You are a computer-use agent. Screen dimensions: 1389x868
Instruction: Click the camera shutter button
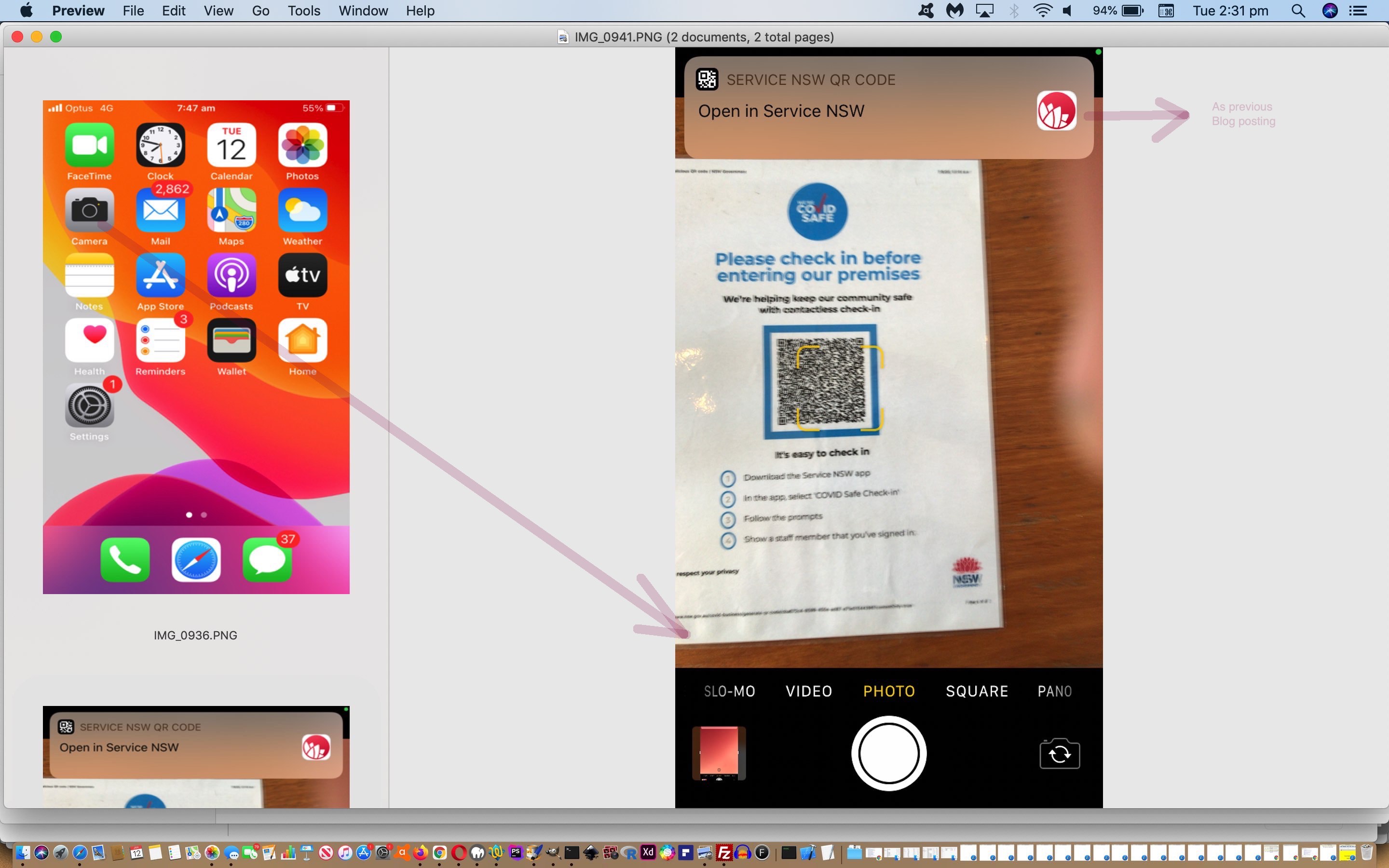coord(888,753)
